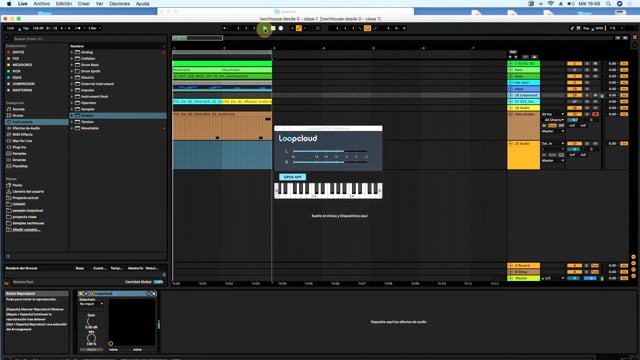Viewport: 640px width, 360px height.
Task: Open the Grooves browser category
Action: click(x=19, y=160)
